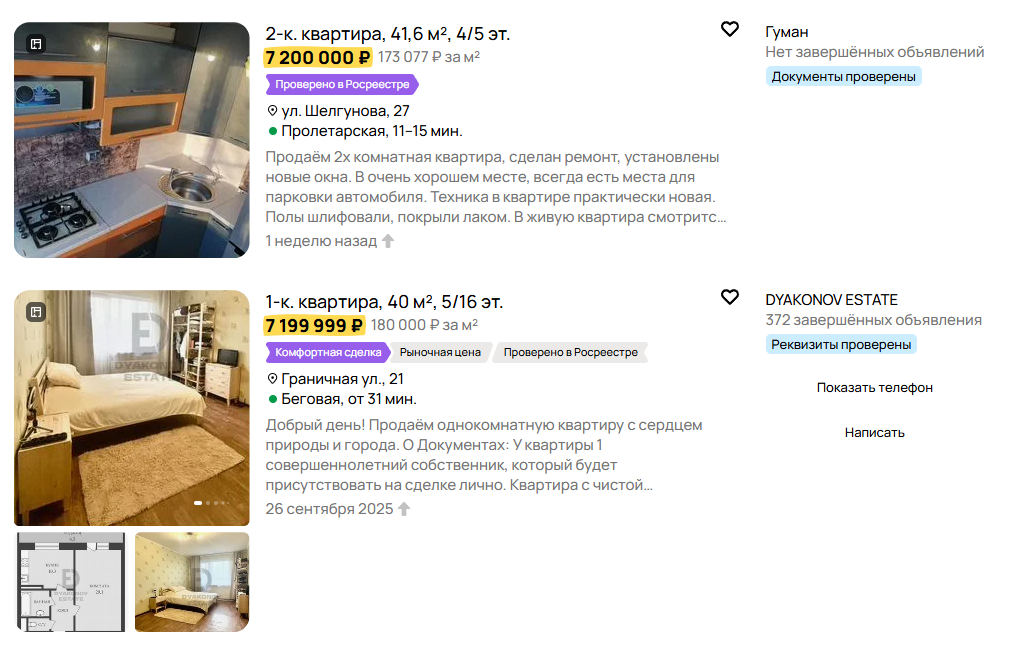Click floor plan icon on kitchen photo
The image size is (1036, 647).
click(36, 44)
